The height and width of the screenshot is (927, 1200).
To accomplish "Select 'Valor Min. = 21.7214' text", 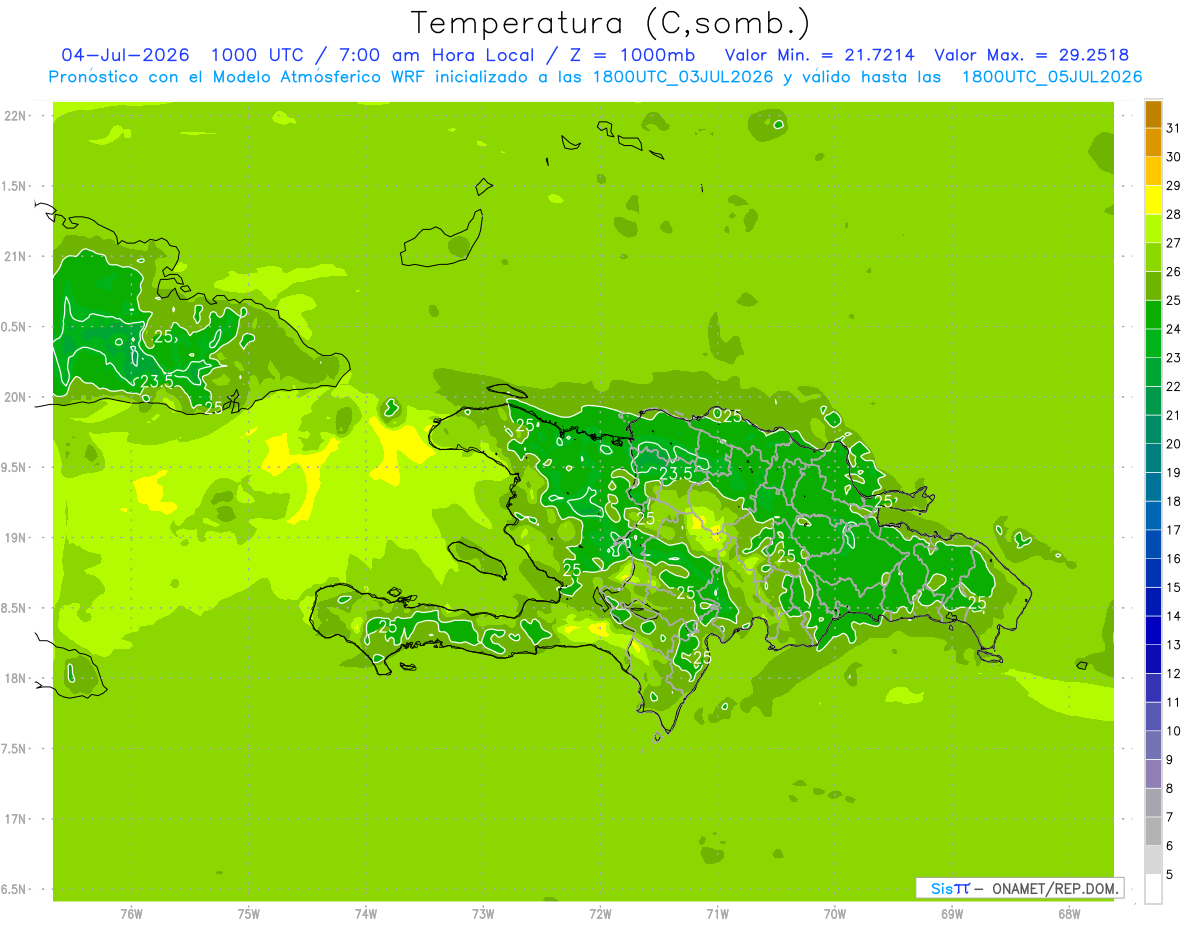I will pyautogui.click(x=819, y=55).
